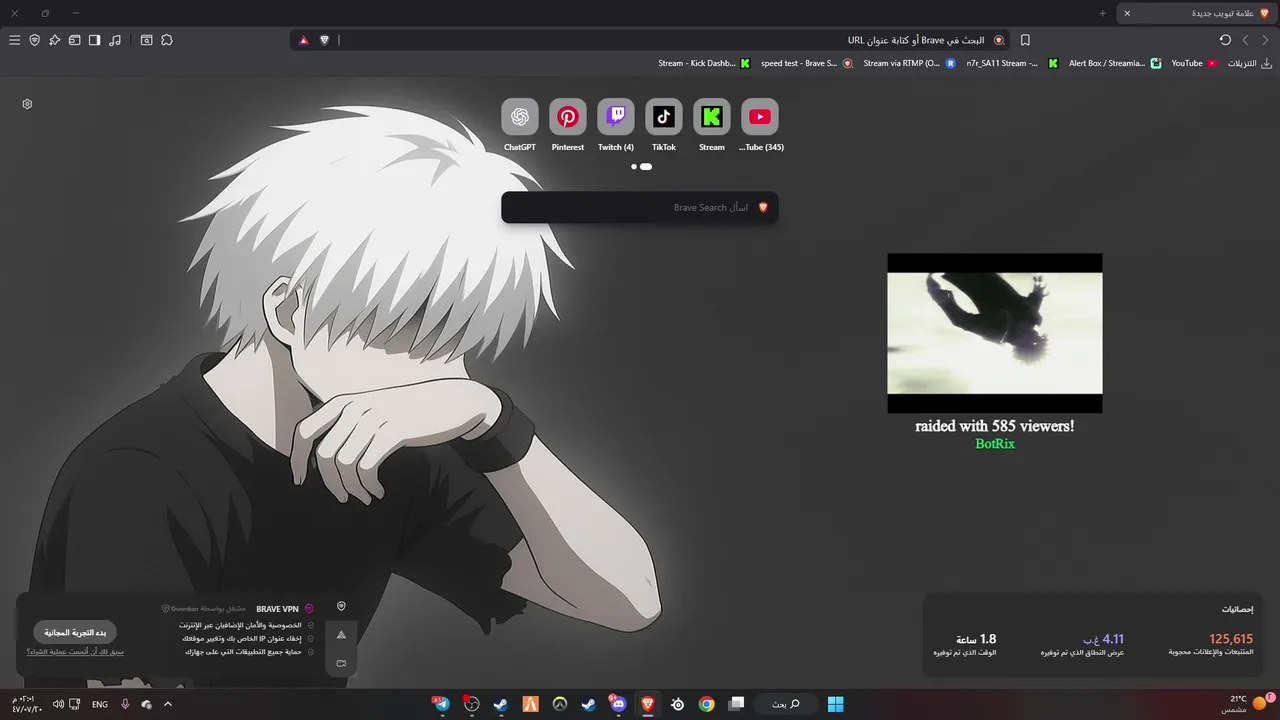This screenshot has width=1280, height=720.
Task: Select the Rewards triangle widget tab icon
Action: click(341, 635)
